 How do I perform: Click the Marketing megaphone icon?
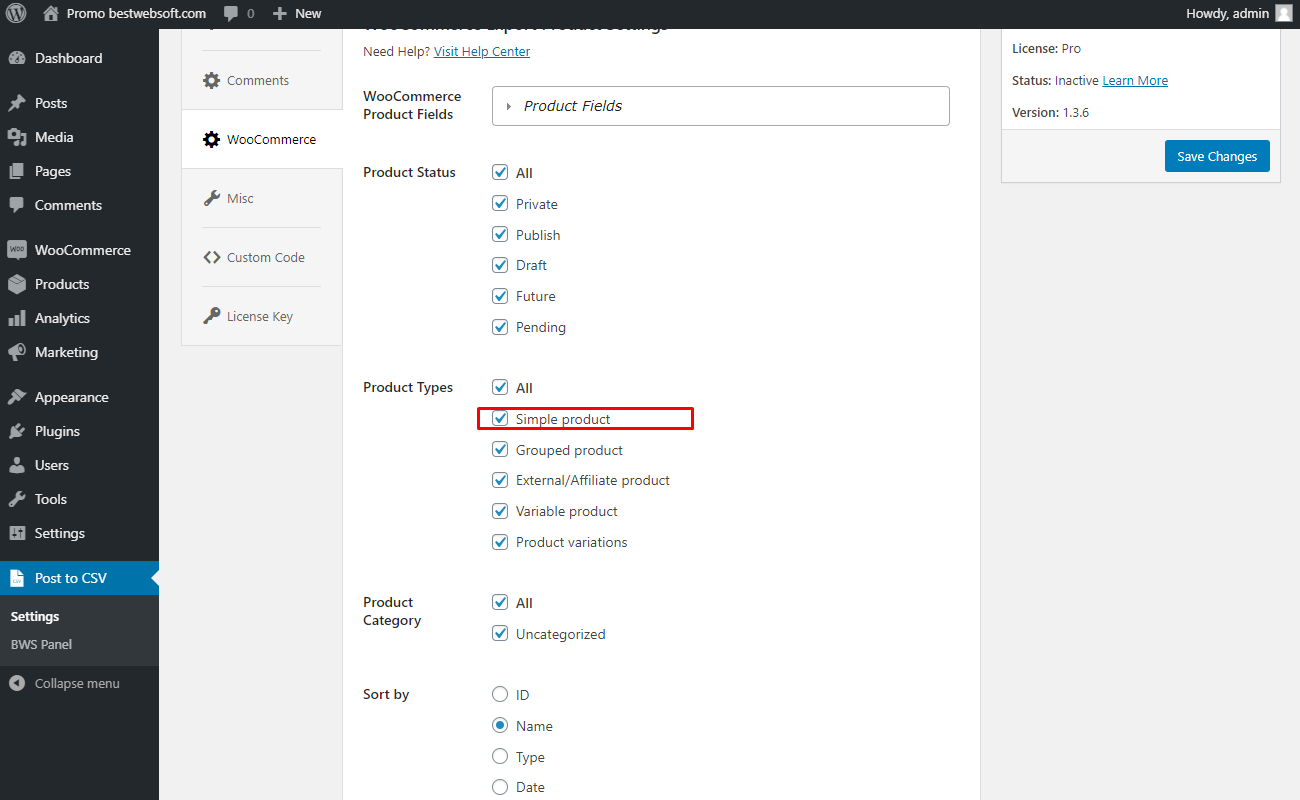point(17,352)
